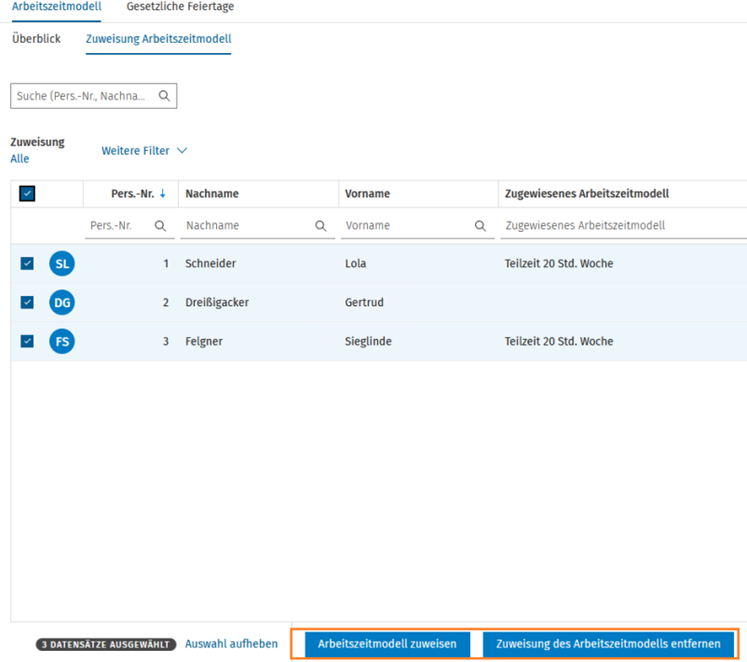Select the Zuweisung Arbeitszeitmodell sub-tab
Viewport: 747px width, 662px height.
[159, 39]
